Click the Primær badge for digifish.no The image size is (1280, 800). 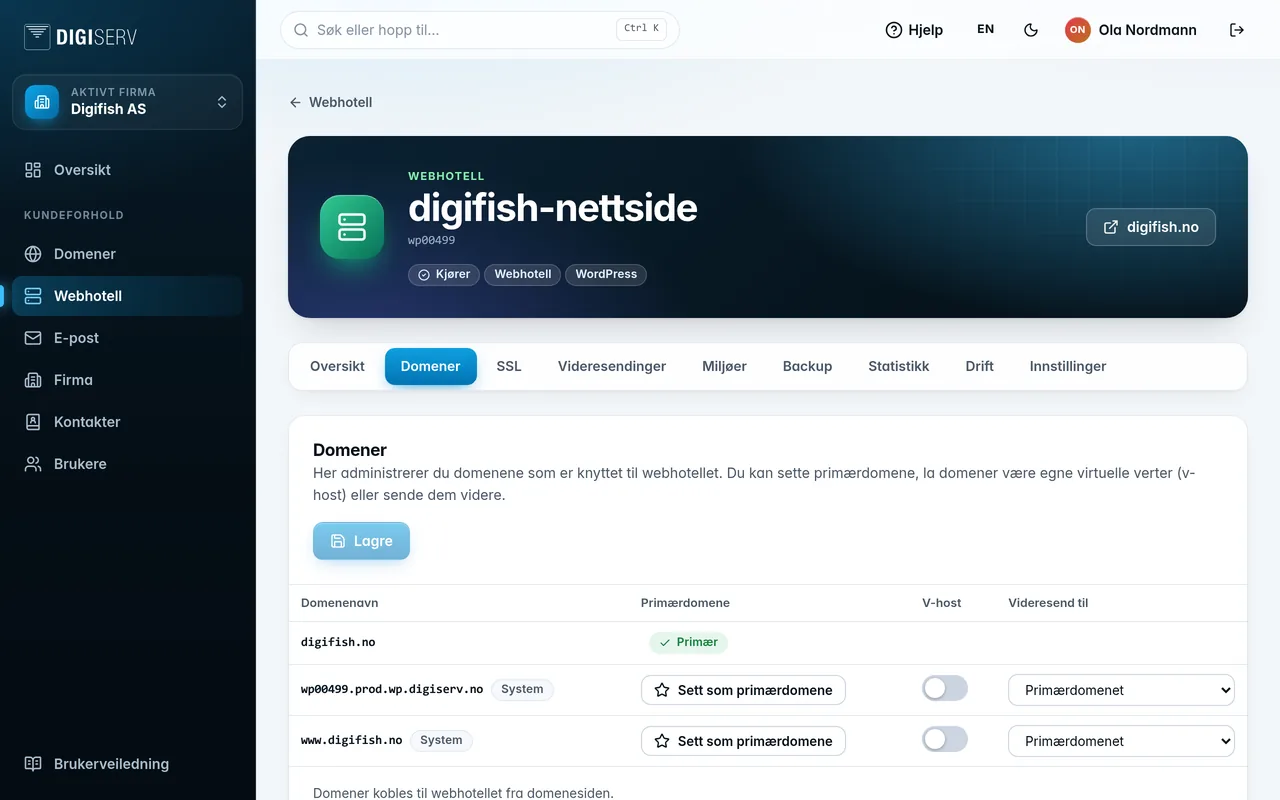tap(688, 642)
